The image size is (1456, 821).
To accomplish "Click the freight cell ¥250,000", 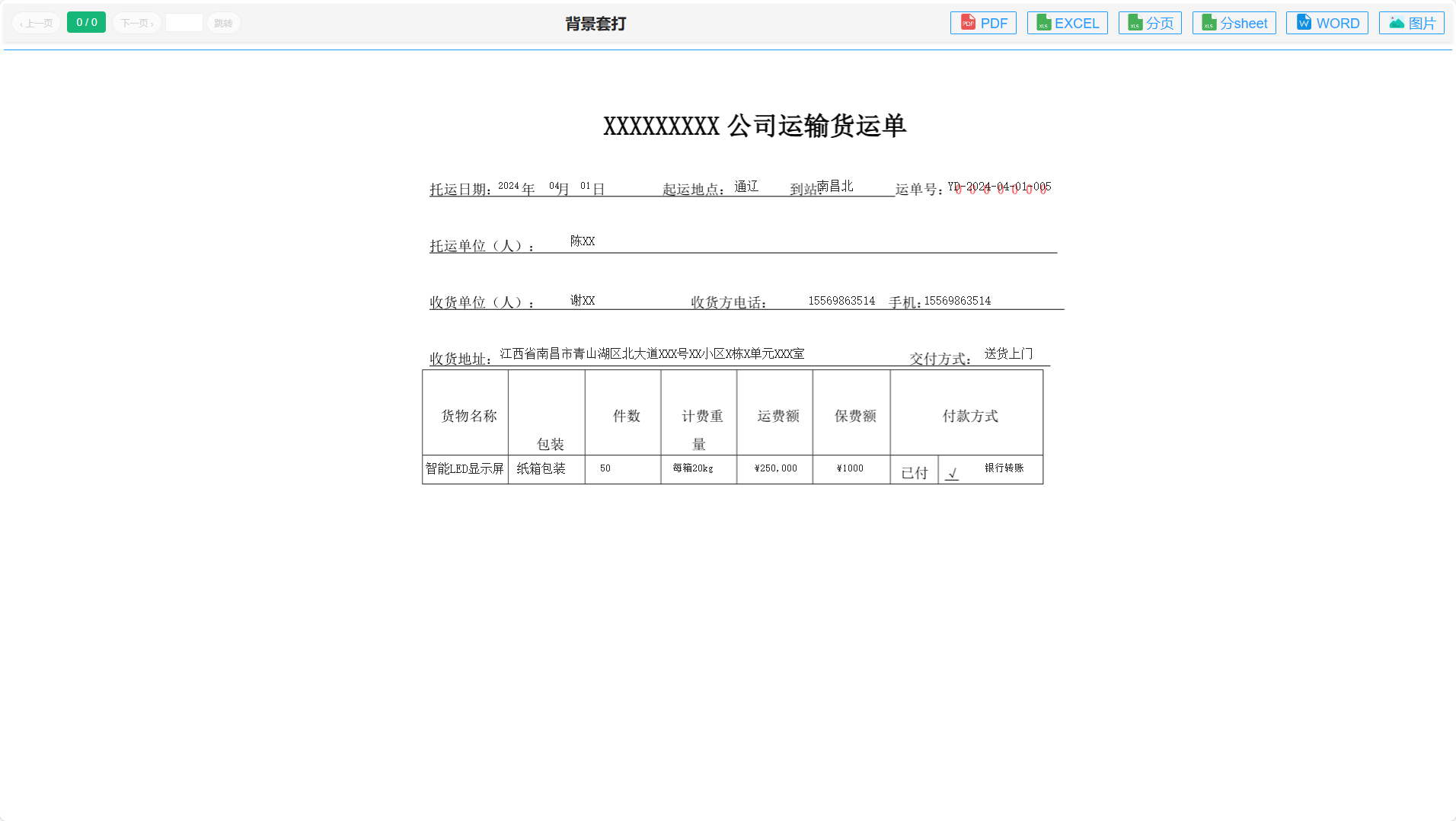I will [775, 468].
